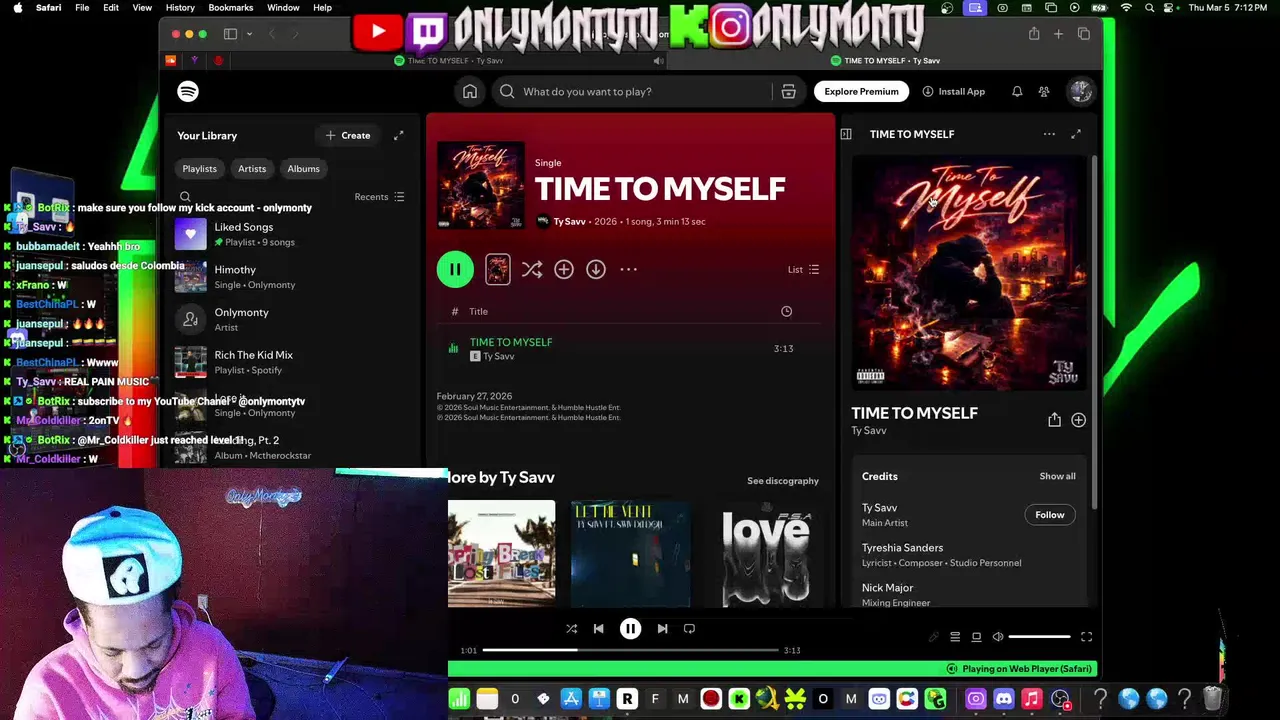1280x720 pixels.
Task: Filter library by Playlists chip
Action: [199, 169]
